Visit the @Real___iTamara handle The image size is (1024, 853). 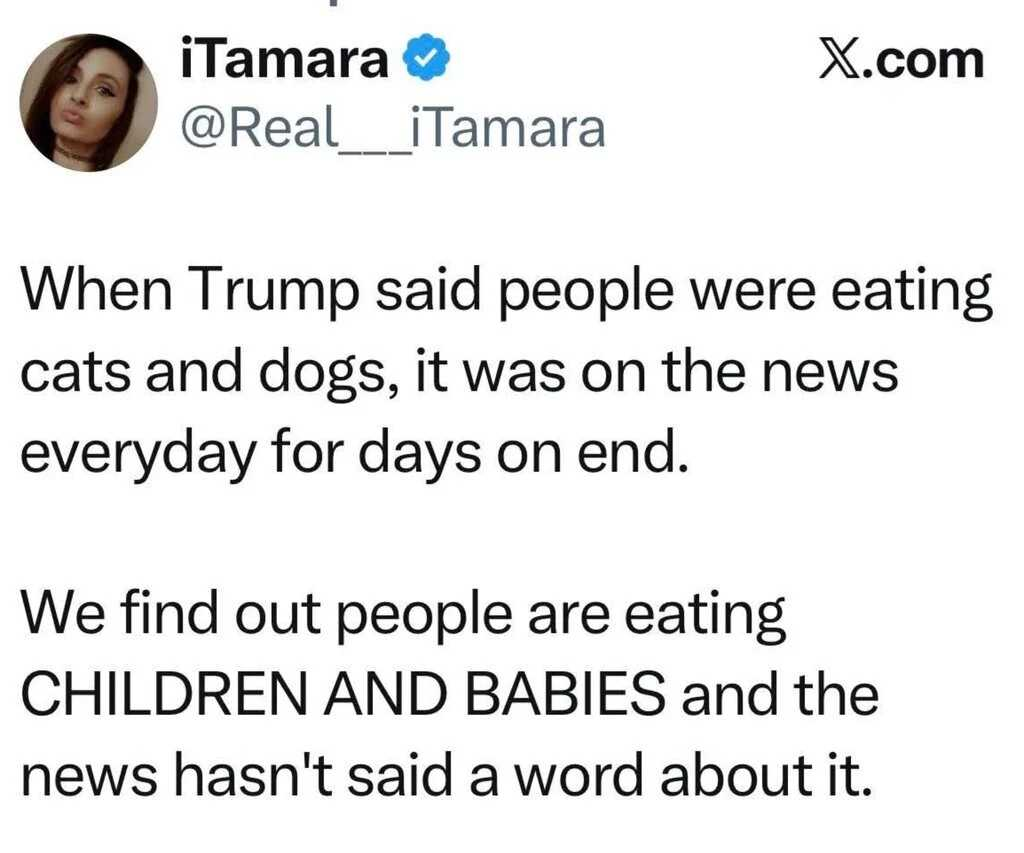point(392,128)
